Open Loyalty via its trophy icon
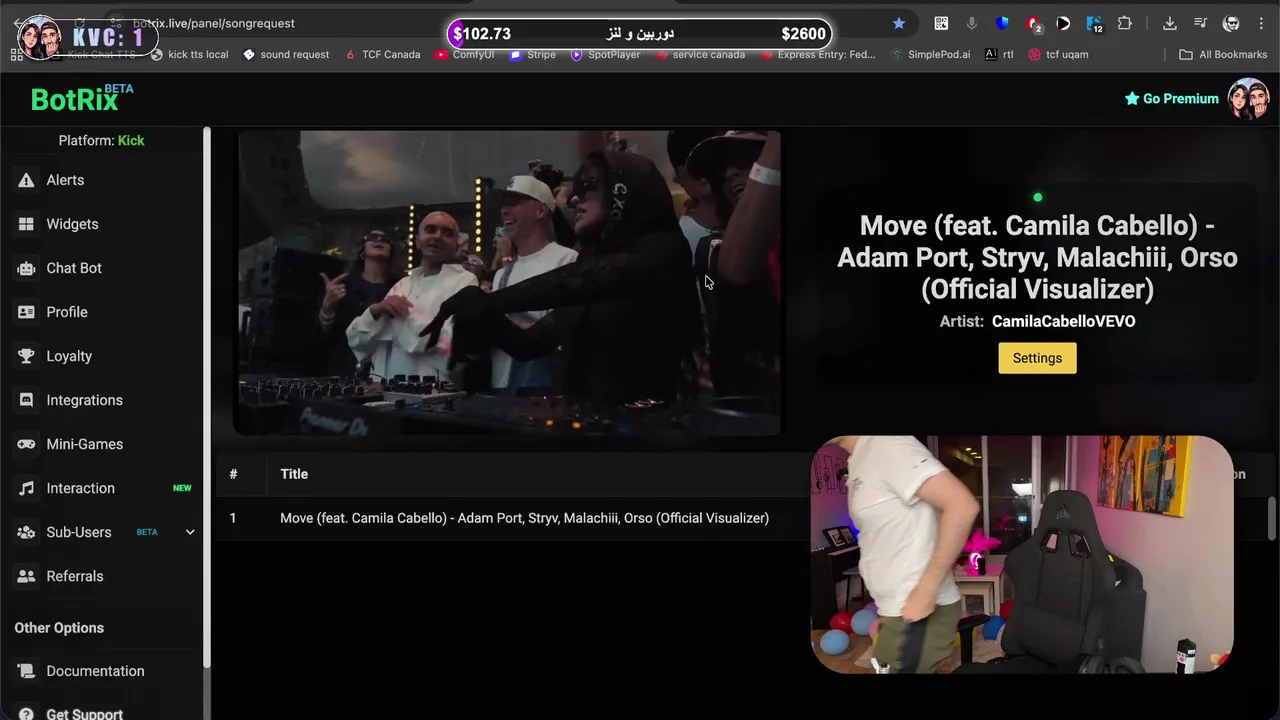1280x720 pixels. pyautogui.click(x=26, y=356)
